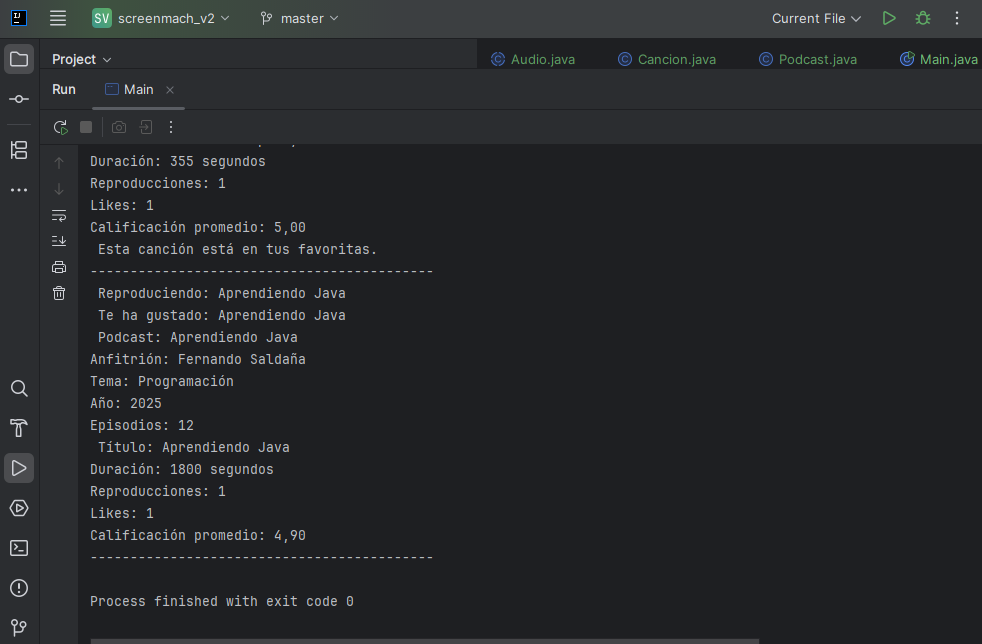Open the Current File run configuration dropdown
Screen dimensions: 982x644
pos(816,18)
